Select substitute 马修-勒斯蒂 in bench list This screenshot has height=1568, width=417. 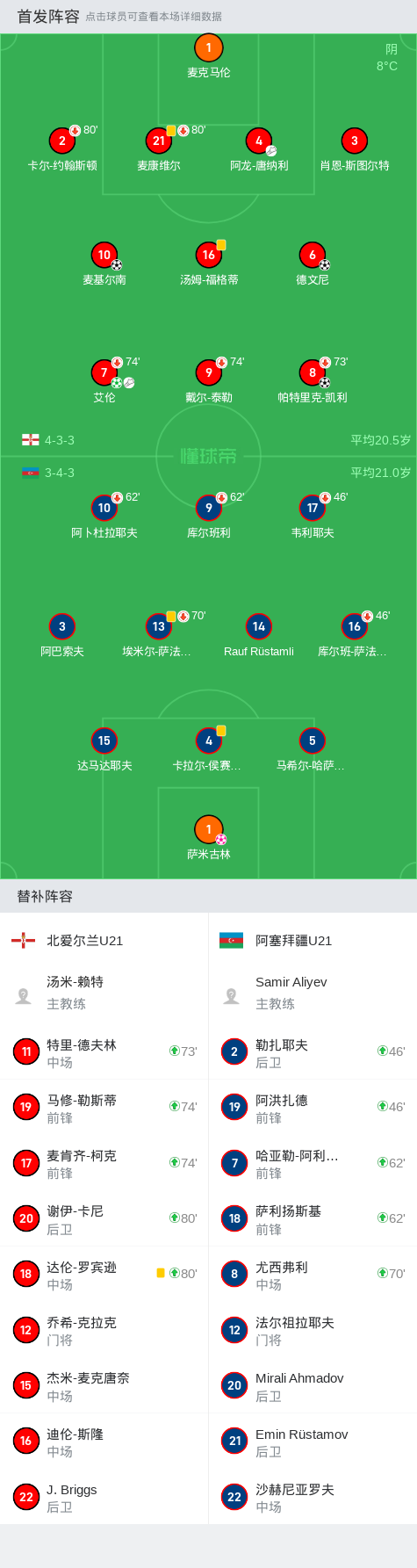coord(104,1107)
